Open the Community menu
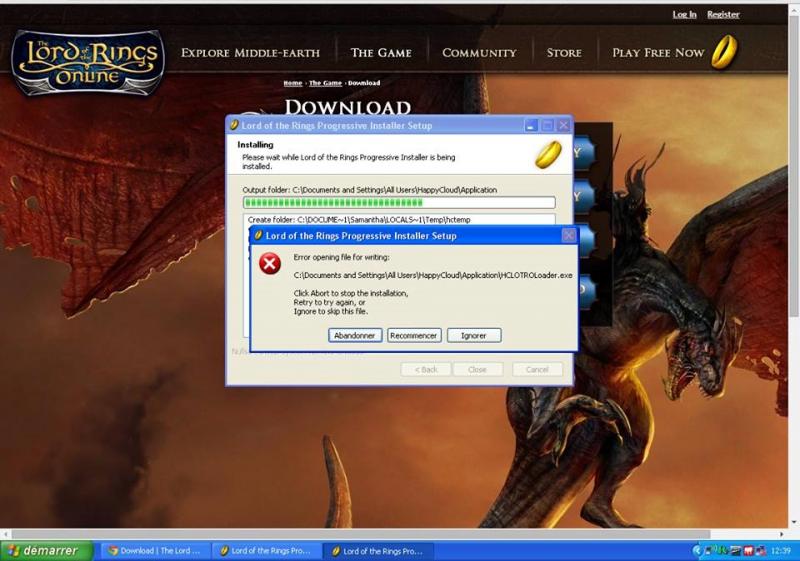This screenshot has width=800, height=561. 479,53
